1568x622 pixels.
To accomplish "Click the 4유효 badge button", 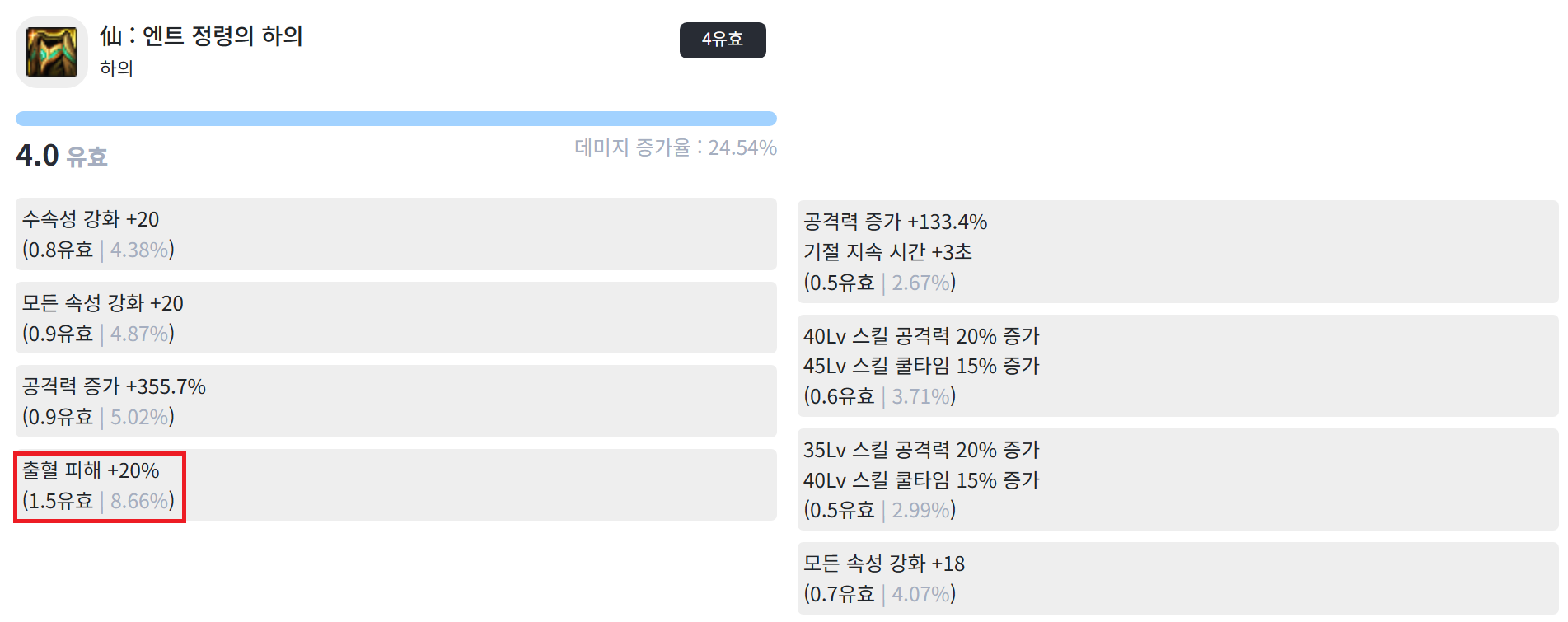I will [x=723, y=40].
